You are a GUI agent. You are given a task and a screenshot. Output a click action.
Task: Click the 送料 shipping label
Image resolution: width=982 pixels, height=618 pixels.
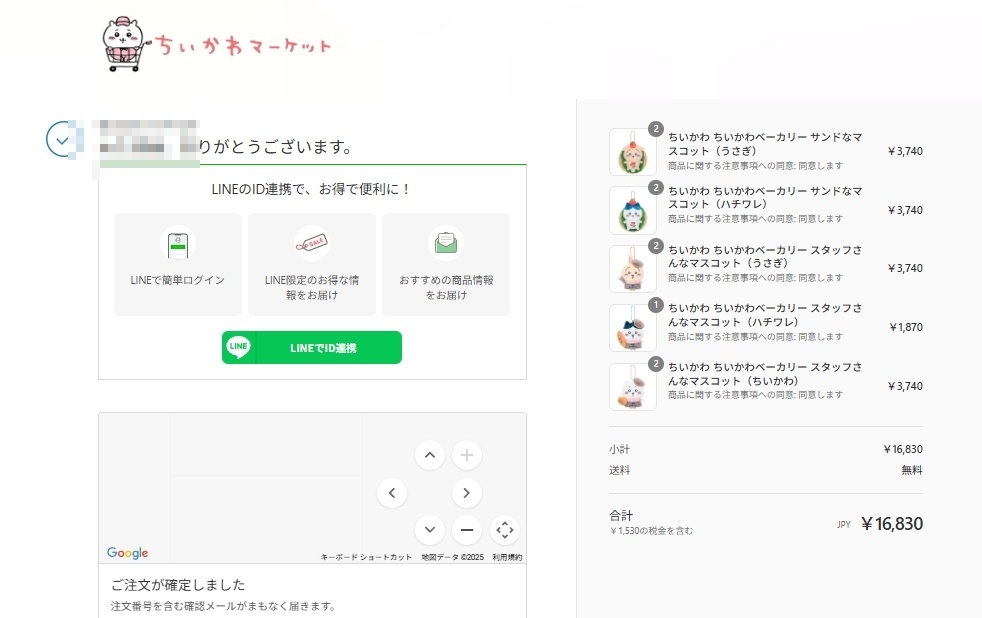(x=619, y=470)
